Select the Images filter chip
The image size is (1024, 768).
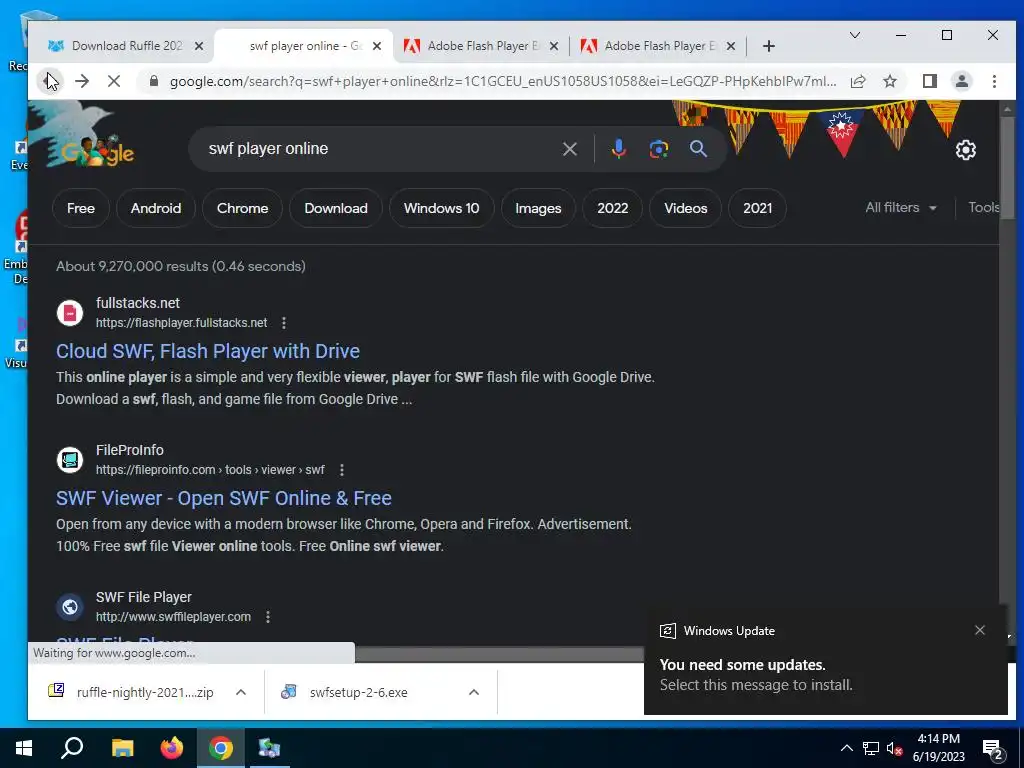pos(538,208)
